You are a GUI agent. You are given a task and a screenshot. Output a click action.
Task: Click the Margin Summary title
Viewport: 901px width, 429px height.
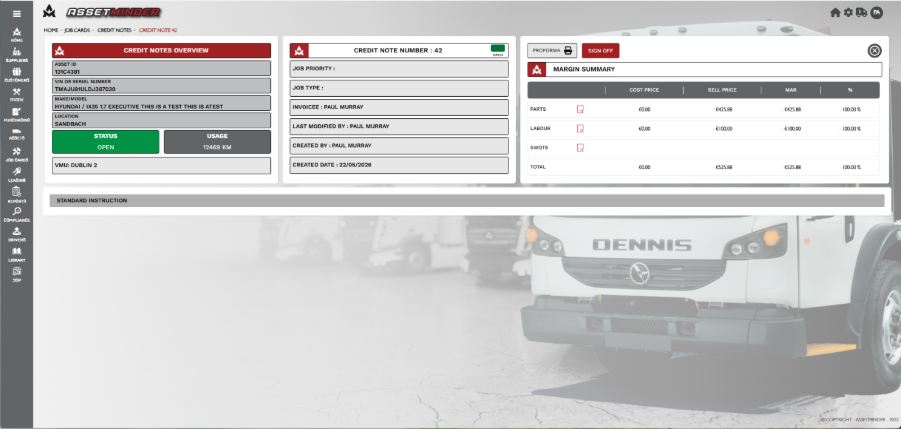(x=584, y=69)
